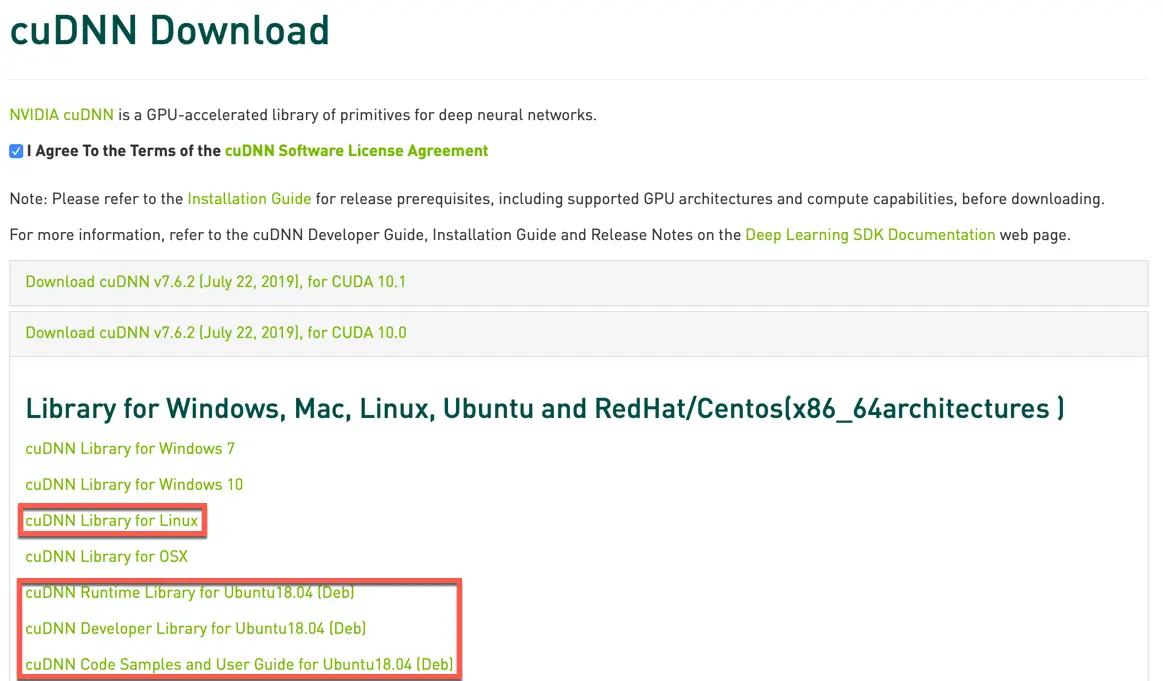This screenshot has height=681, width=1163.
Task: Open the Installation Guide link
Action: [x=249, y=199]
